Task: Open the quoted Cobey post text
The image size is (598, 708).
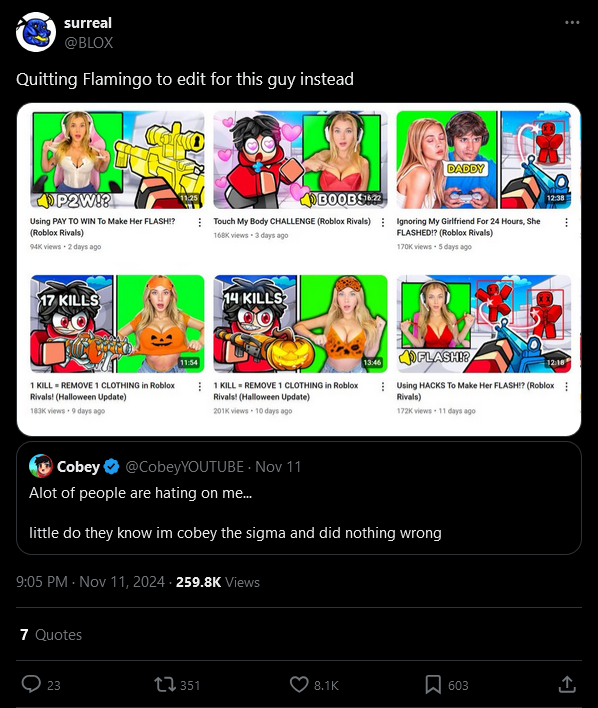Action: (x=235, y=513)
